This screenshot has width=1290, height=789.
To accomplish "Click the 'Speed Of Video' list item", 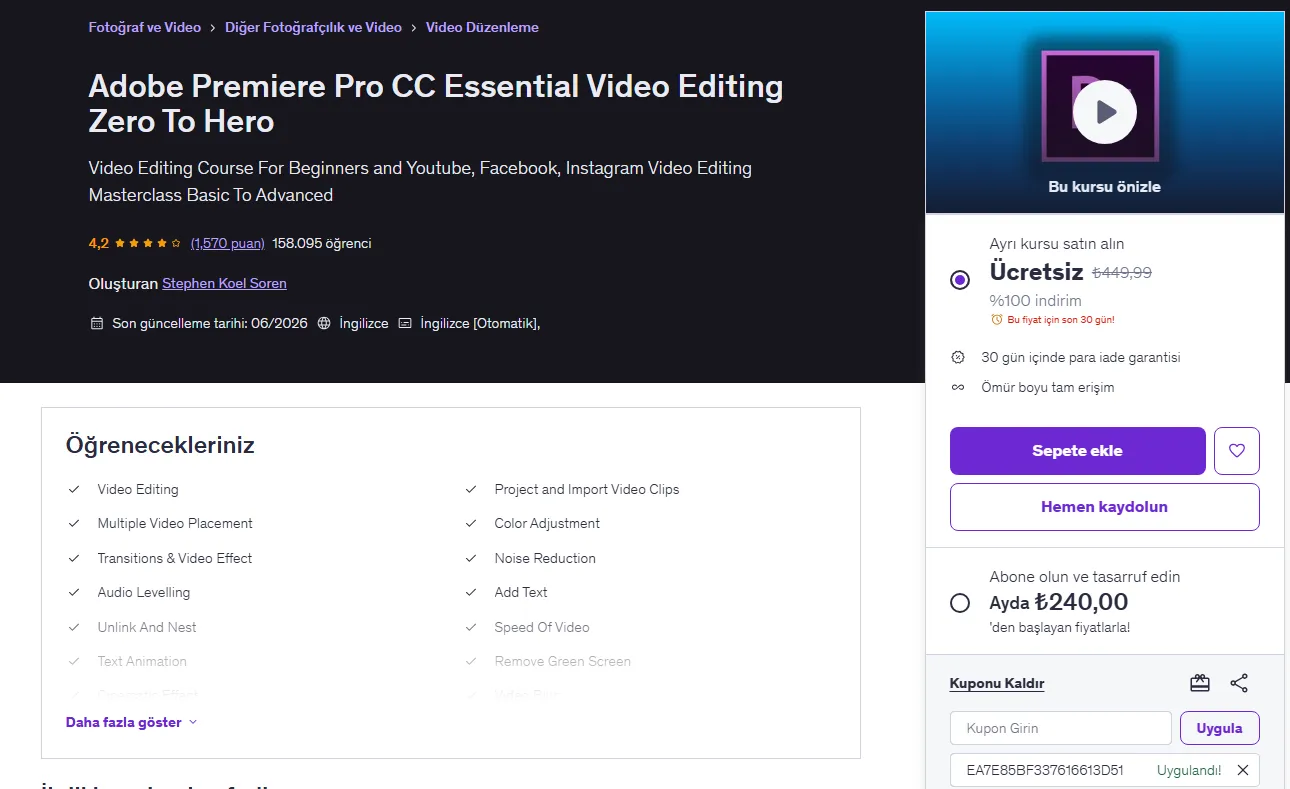I will (x=542, y=627).
